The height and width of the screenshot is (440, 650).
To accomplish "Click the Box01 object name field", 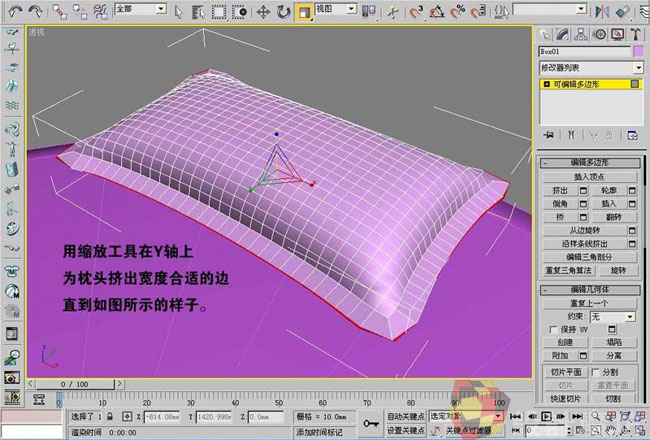I will click(x=585, y=51).
